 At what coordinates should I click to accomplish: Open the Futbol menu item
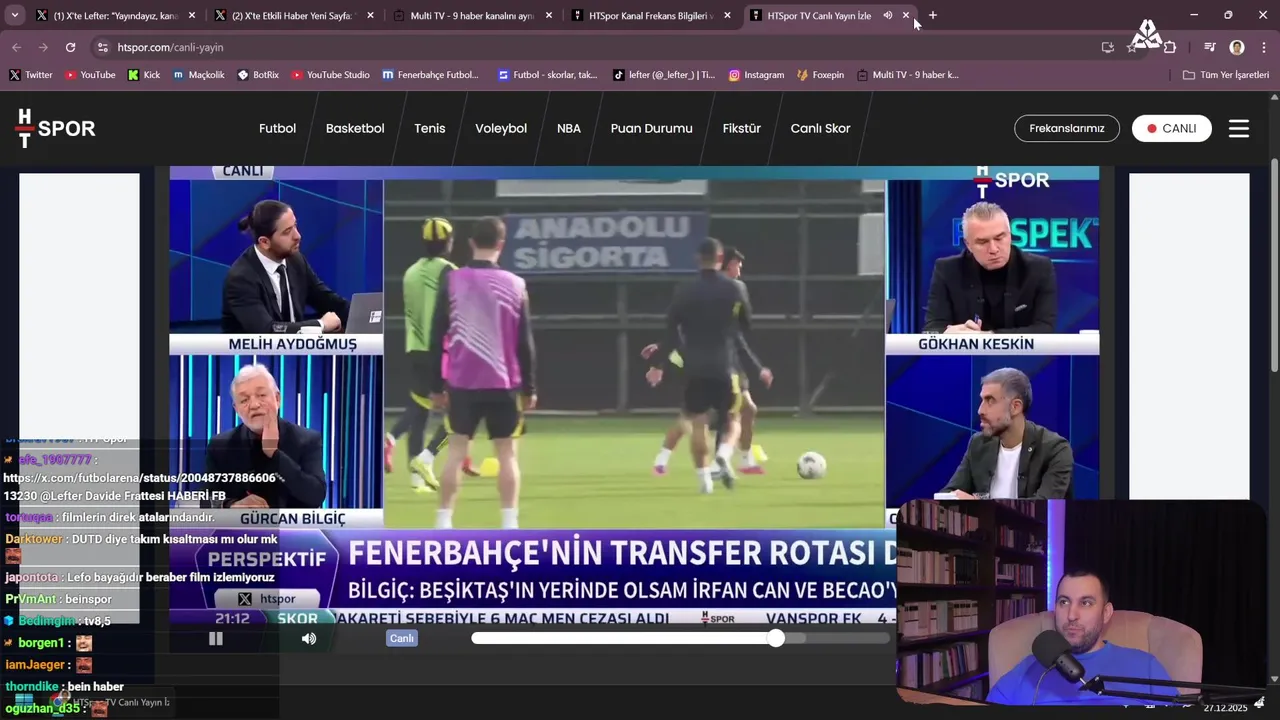[277, 128]
